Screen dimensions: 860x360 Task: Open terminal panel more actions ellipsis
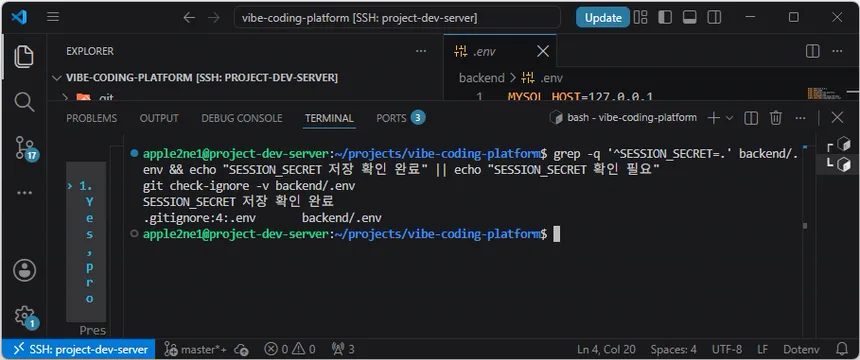[x=800, y=117]
